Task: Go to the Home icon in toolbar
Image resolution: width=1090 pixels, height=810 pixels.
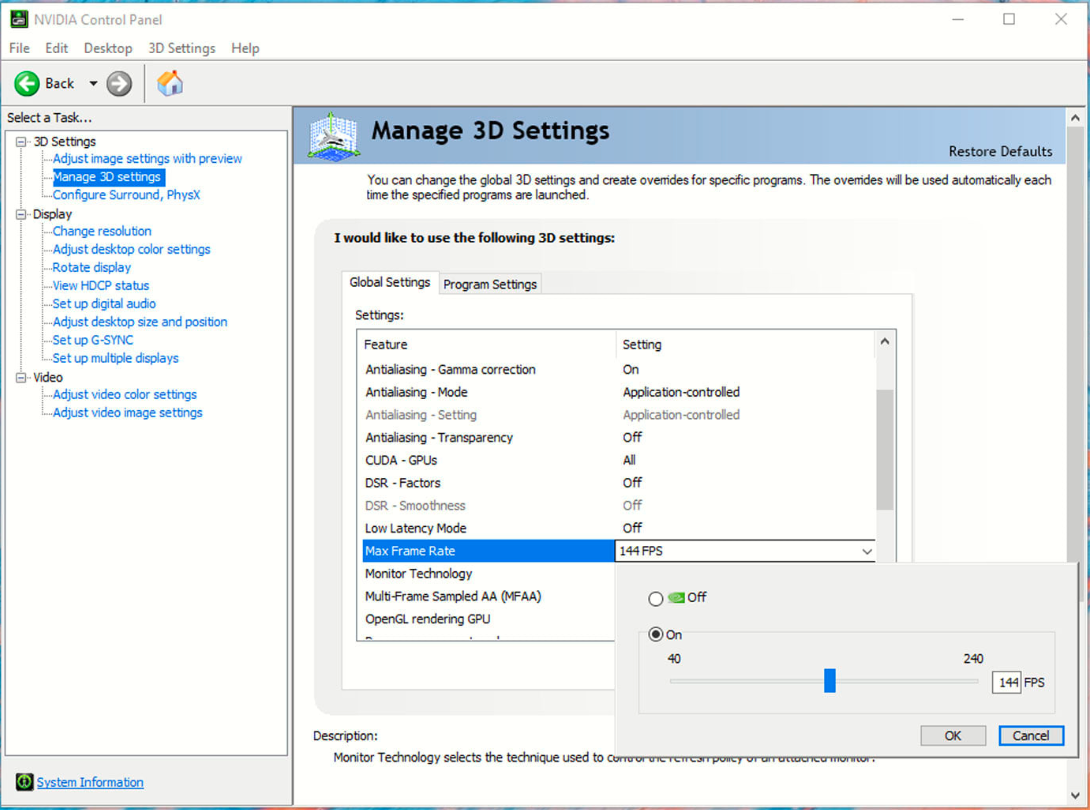Action: [x=170, y=83]
